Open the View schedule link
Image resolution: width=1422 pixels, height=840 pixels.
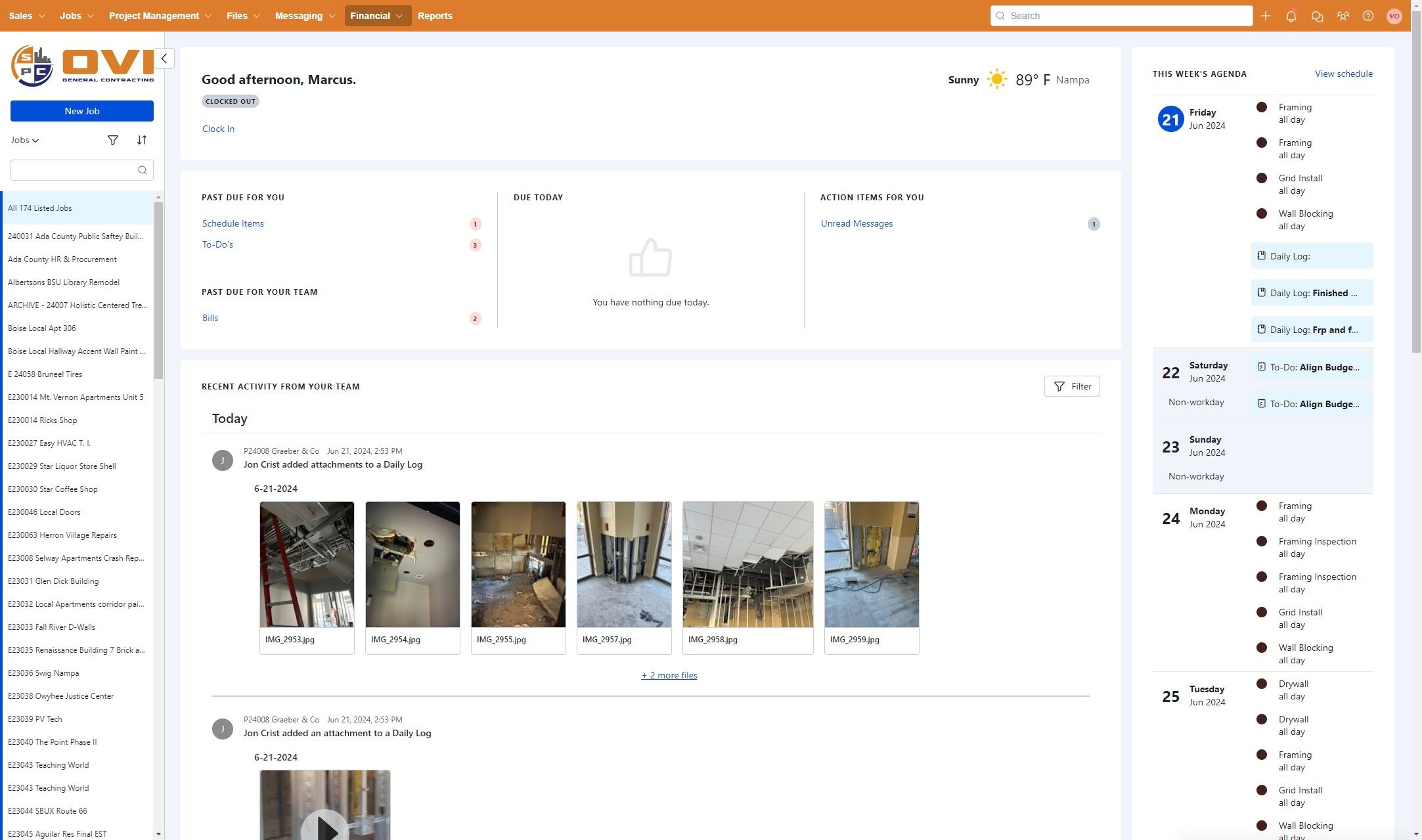[1343, 74]
